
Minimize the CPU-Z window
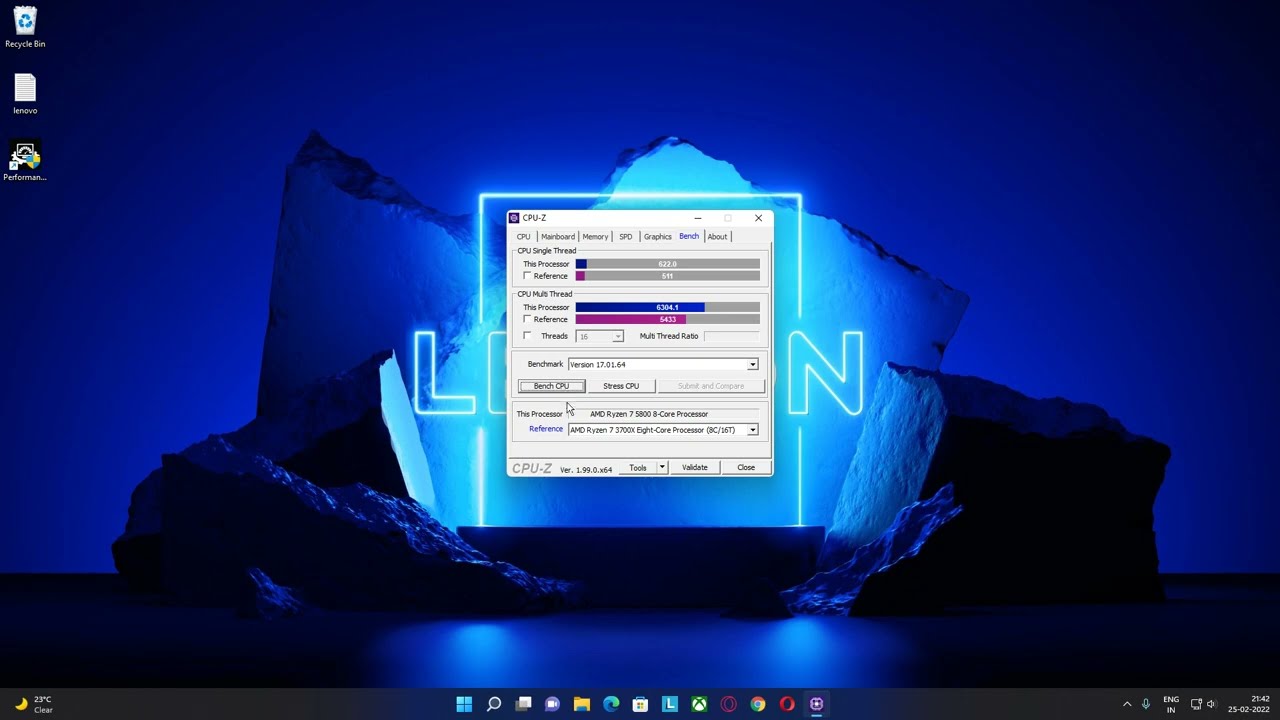[x=698, y=218]
